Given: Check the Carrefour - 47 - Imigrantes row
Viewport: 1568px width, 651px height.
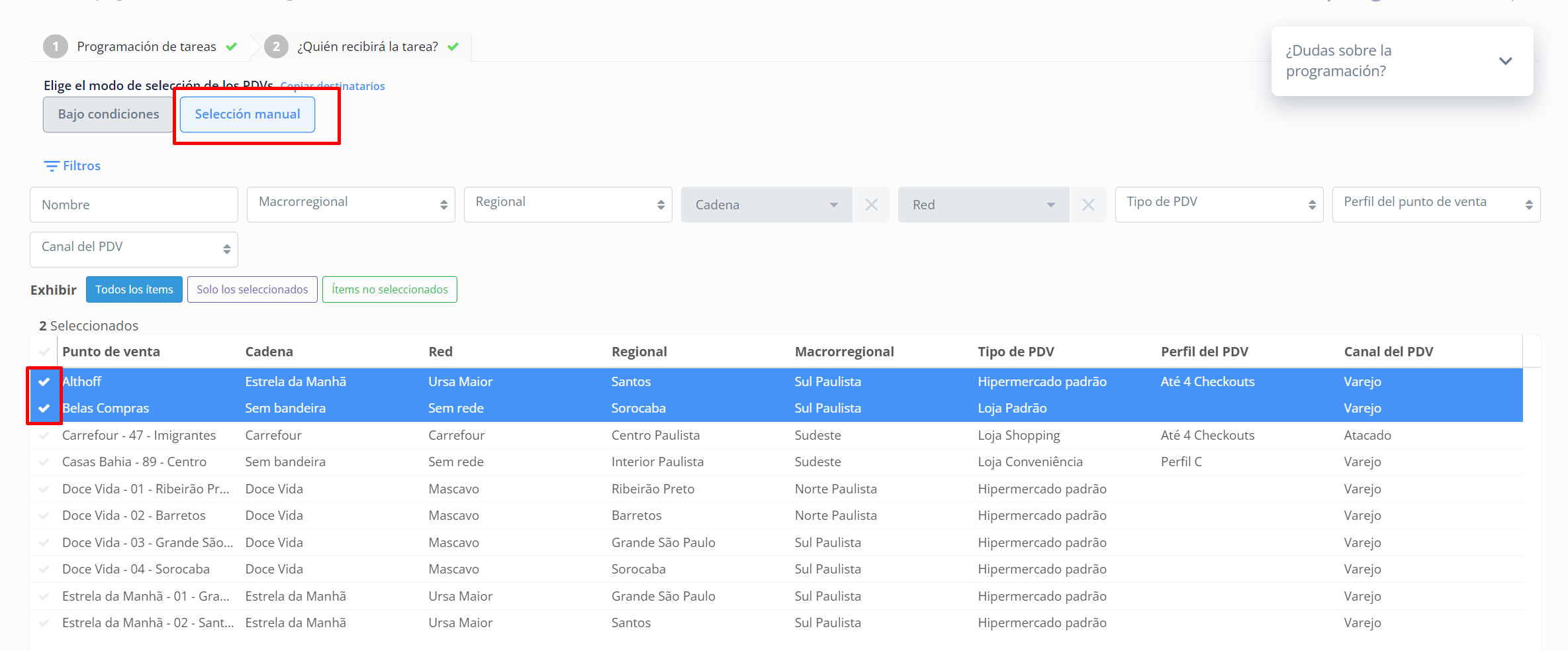Looking at the screenshot, I should (x=44, y=435).
